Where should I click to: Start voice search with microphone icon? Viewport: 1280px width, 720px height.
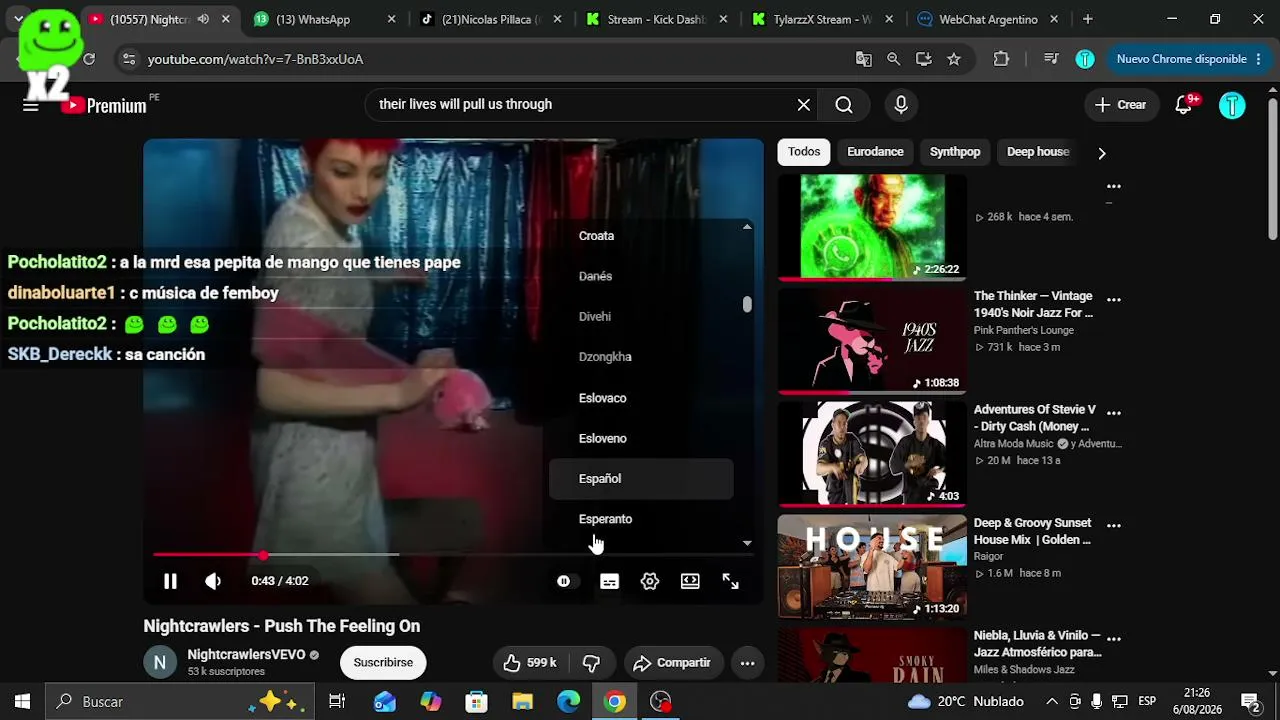point(901,105)
